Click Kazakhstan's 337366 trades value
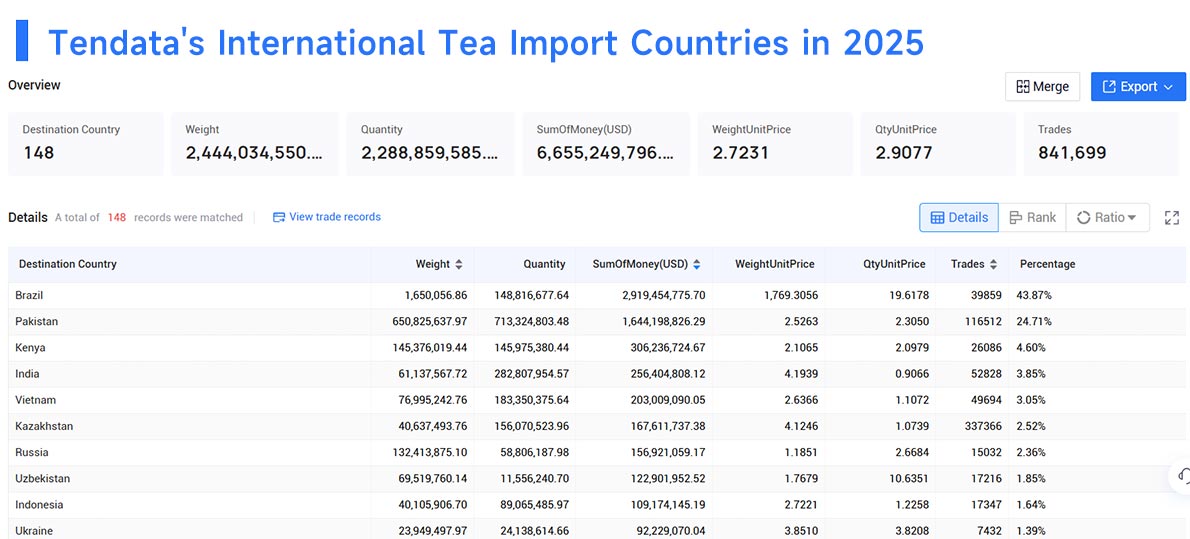1190x539 pixels. (984, 426)
